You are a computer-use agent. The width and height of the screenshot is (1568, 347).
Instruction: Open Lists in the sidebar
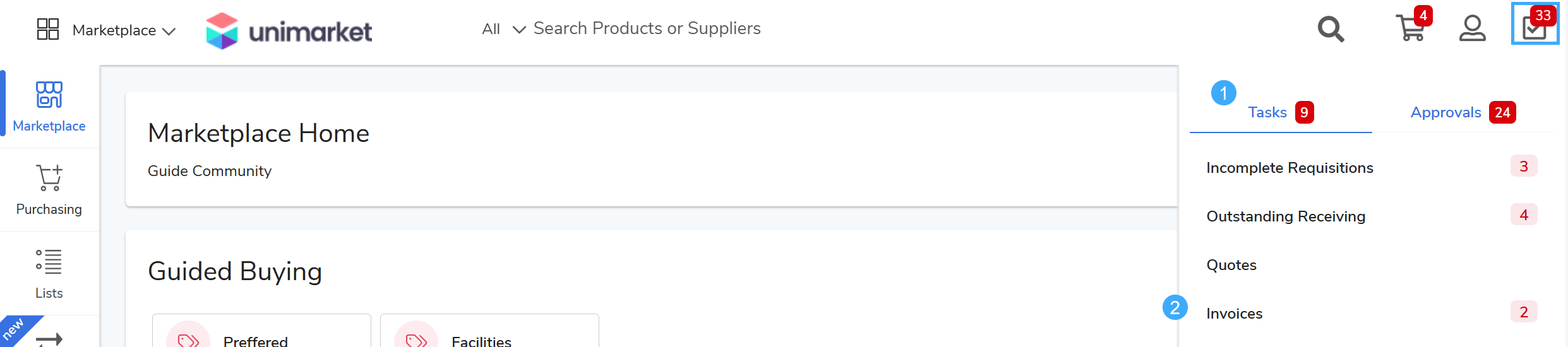[49, 273]
